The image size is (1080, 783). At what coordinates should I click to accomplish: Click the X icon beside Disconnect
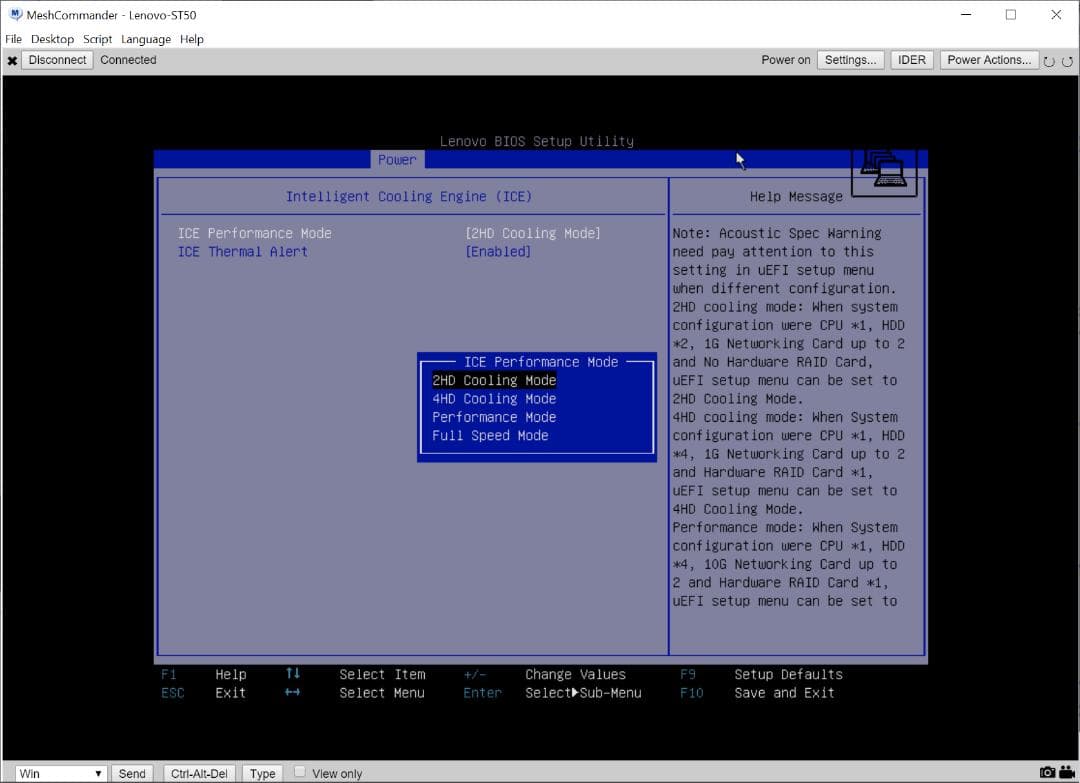(x=12, y=61)
